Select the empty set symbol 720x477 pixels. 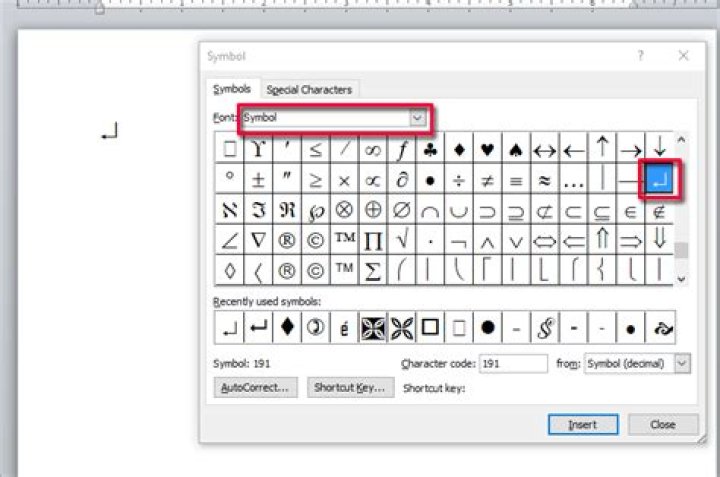(402, 210)
